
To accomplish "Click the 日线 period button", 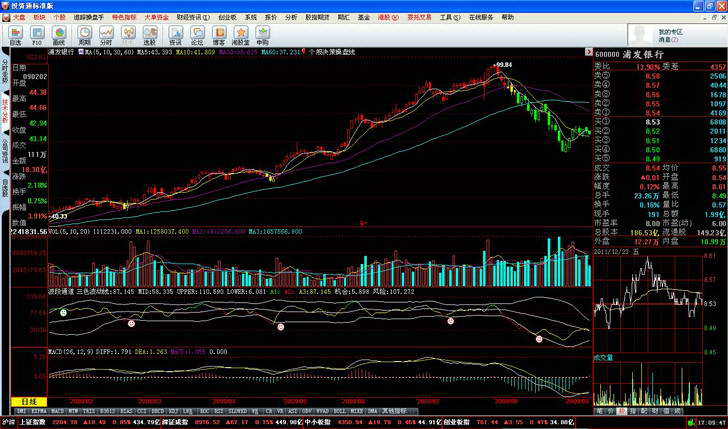I will pyautogui.click(x=29, y=402).
